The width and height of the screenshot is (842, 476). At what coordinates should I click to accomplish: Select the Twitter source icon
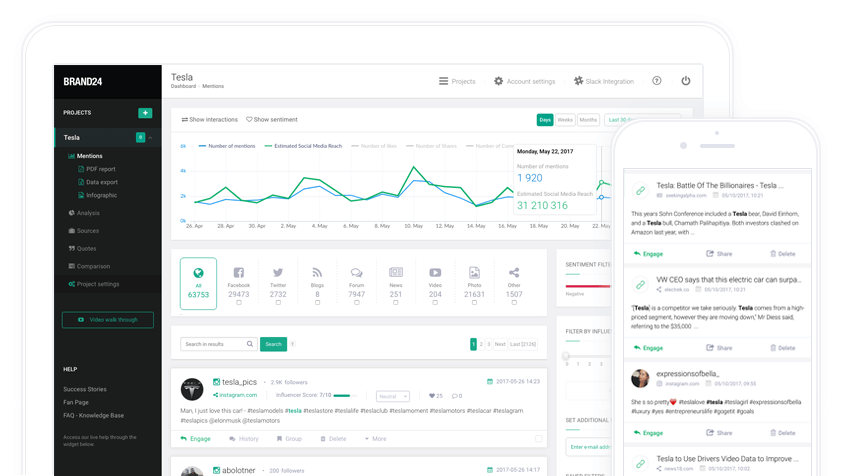click(x=278, y=273)
